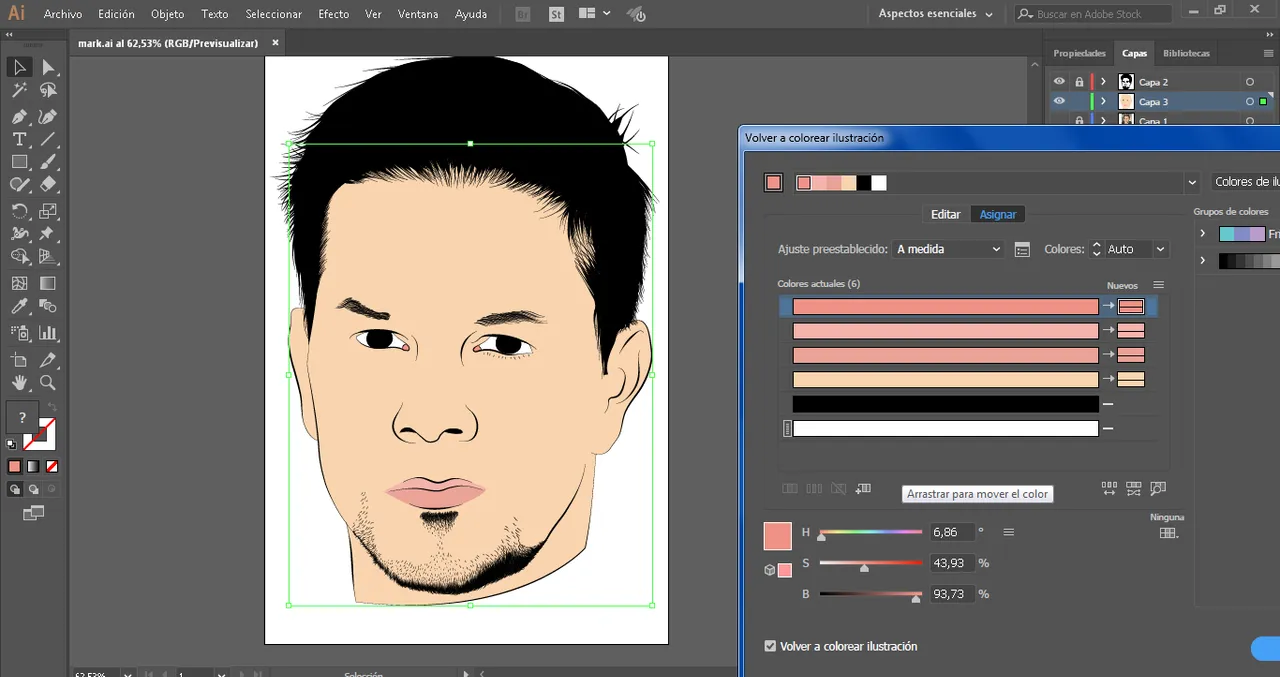
Task: Open the Ajuste preestablecido dropdown
Action: [x=948, y=249]
